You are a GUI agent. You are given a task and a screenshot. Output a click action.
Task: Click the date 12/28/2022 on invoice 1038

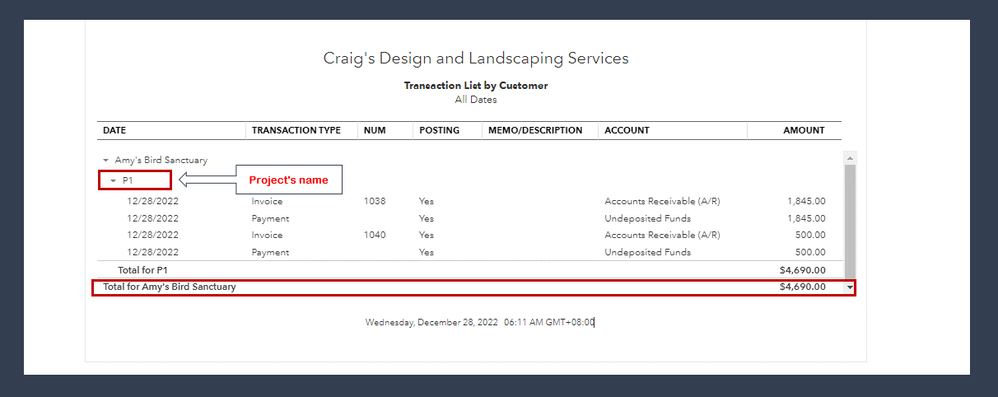pyautogui.click(x=153, y=201)
